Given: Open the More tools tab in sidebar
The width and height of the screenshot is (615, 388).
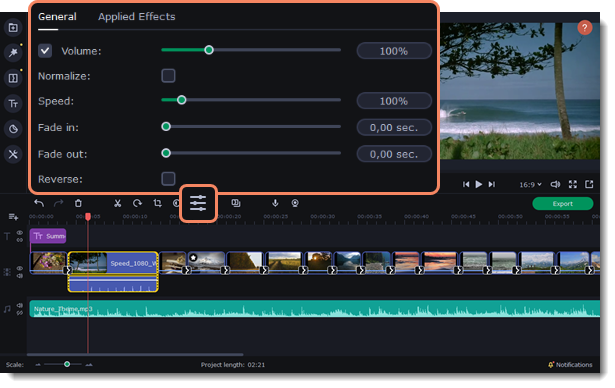Looking at the screenshot, I should coord(13,154).
